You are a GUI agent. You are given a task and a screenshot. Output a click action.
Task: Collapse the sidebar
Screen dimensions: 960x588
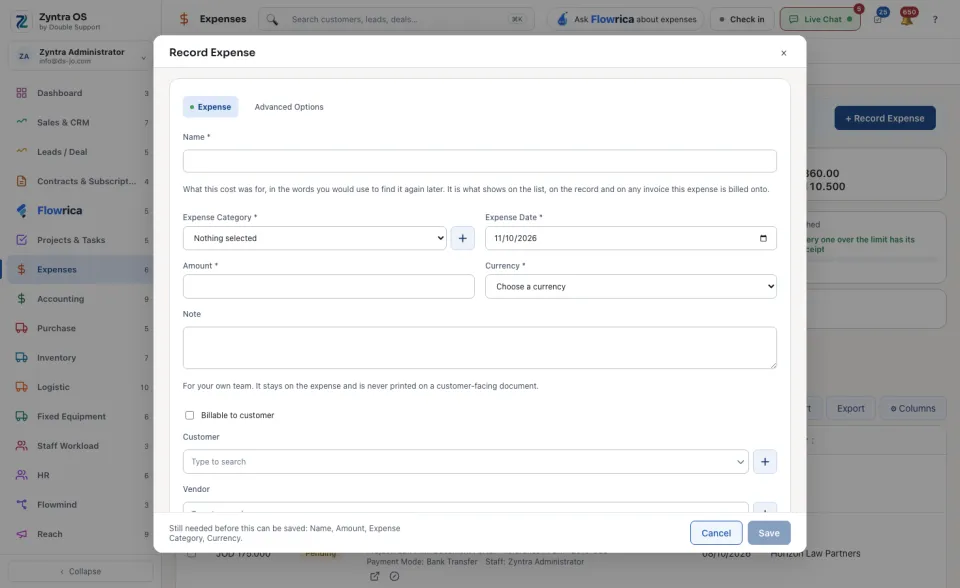coord(81,571)
